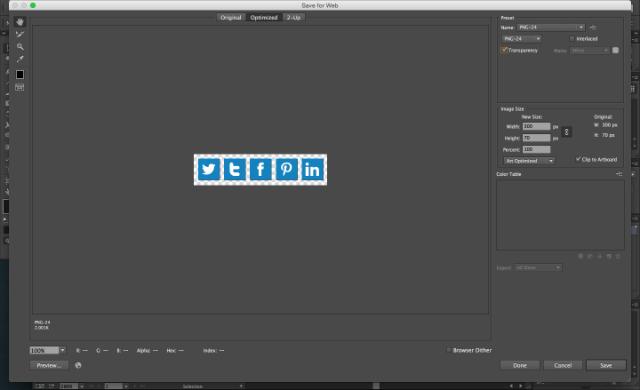The width and height of the screenshot is (640, 390).
Task: Click the Facebook icon in preview
Action: tap(260, 169)
